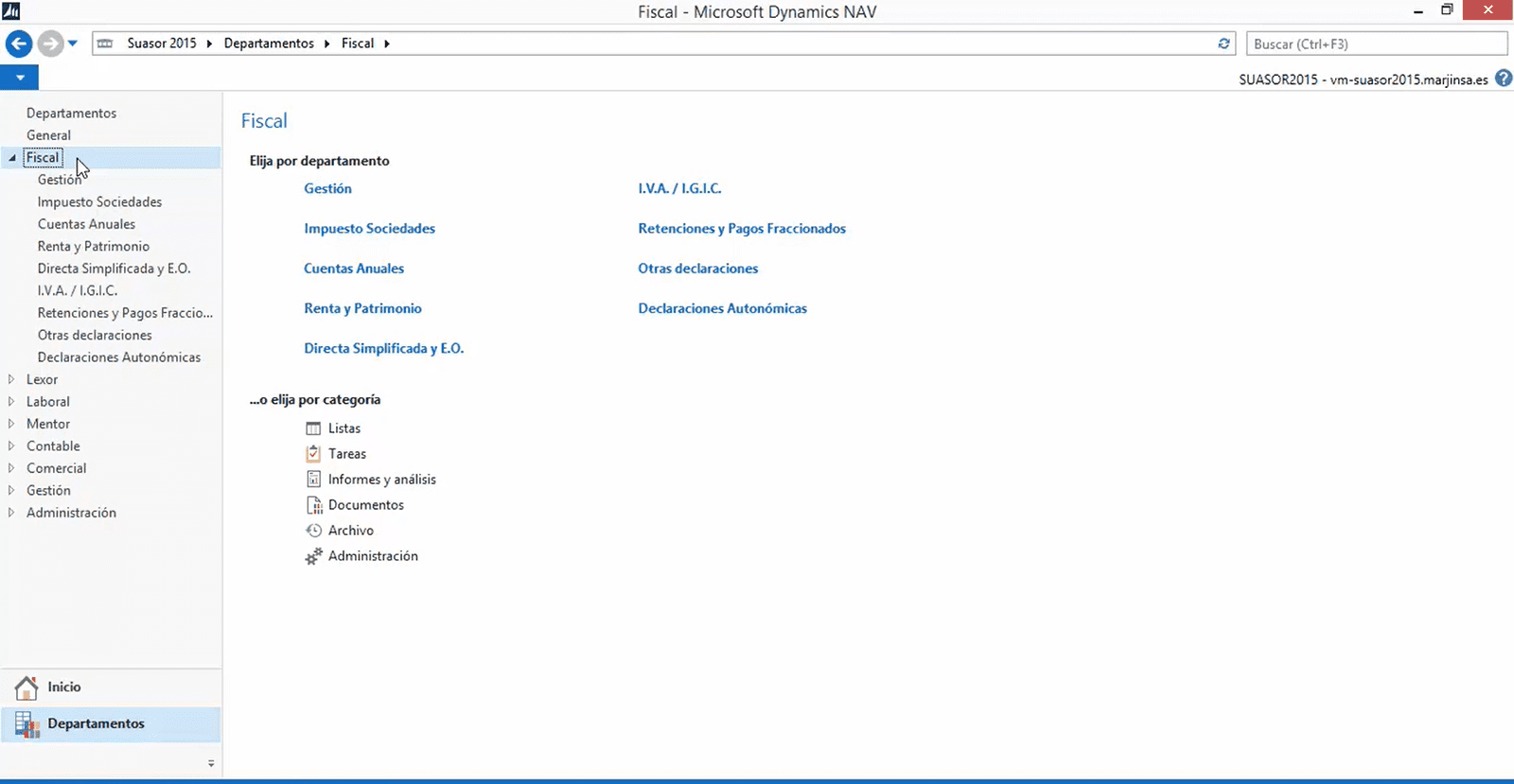Screen dimensions: 1514x784
Task: Select Cuentas Anuales in the tree
Action: click(x=86, y=224)
